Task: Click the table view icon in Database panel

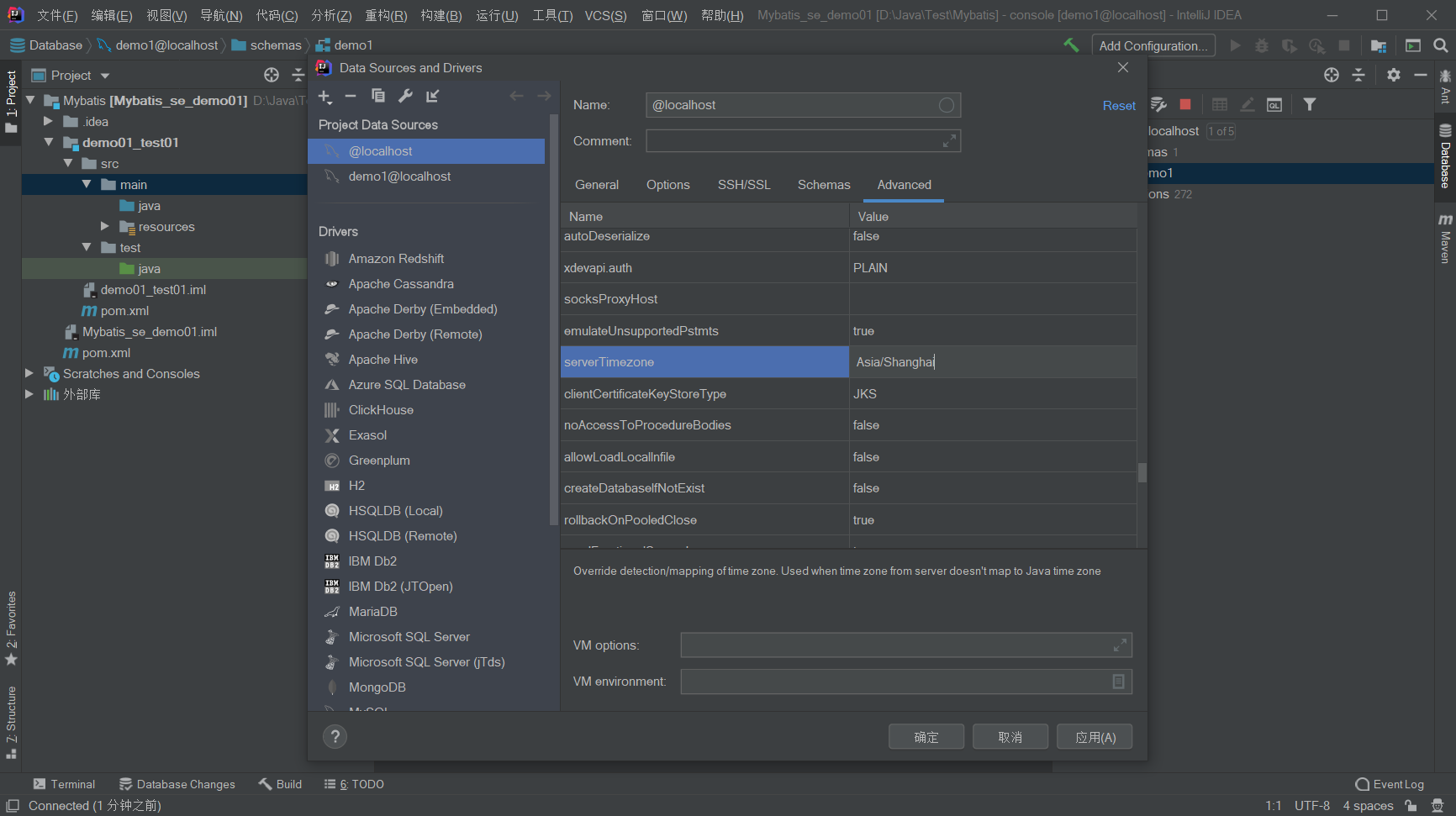Action: 1220,104
